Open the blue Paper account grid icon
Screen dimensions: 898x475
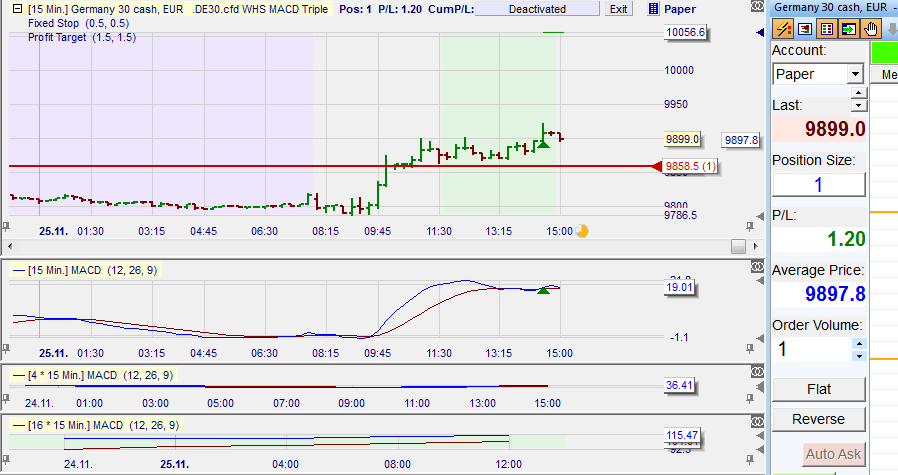point(653,9)
